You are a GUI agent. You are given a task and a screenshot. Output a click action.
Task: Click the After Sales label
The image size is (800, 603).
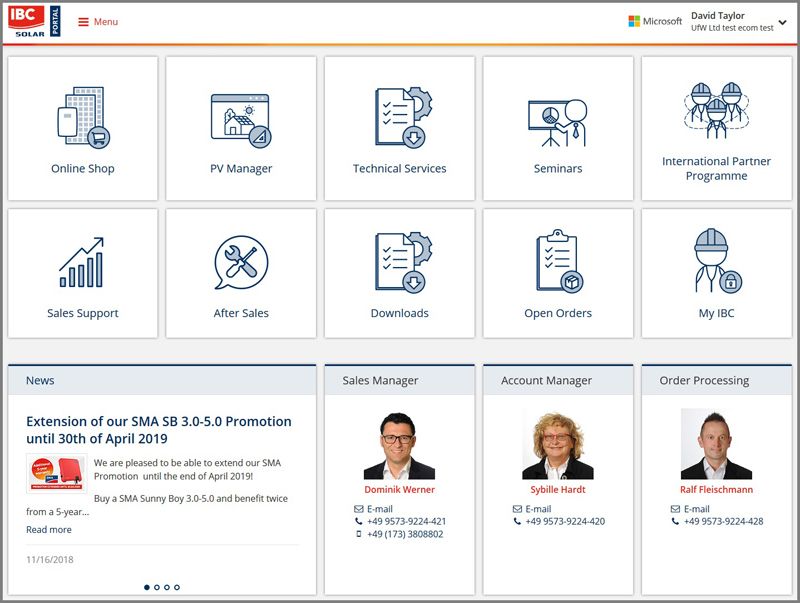click(x=241, y=313)
